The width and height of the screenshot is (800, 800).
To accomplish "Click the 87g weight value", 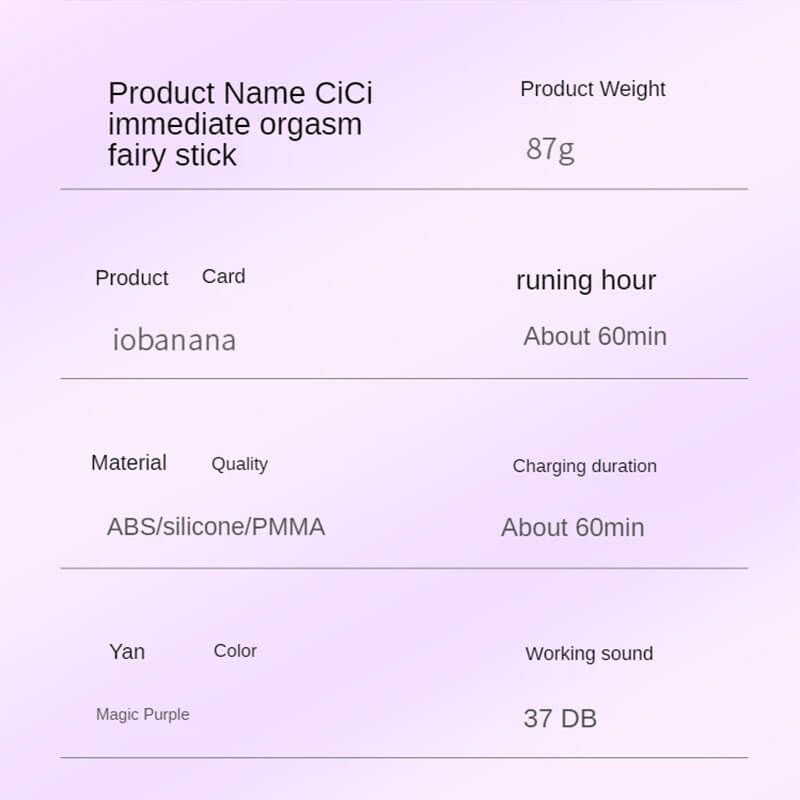I will point(550,149).
